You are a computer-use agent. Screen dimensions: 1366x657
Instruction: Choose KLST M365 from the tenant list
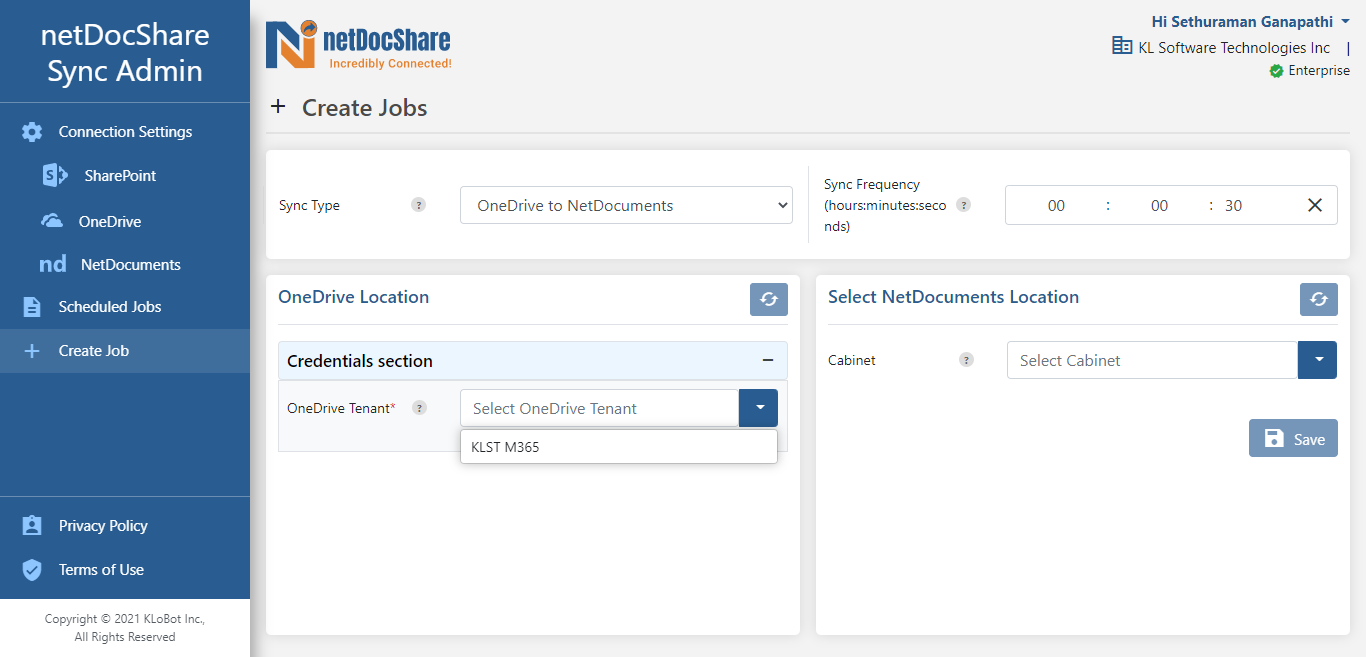click(618, 447)
